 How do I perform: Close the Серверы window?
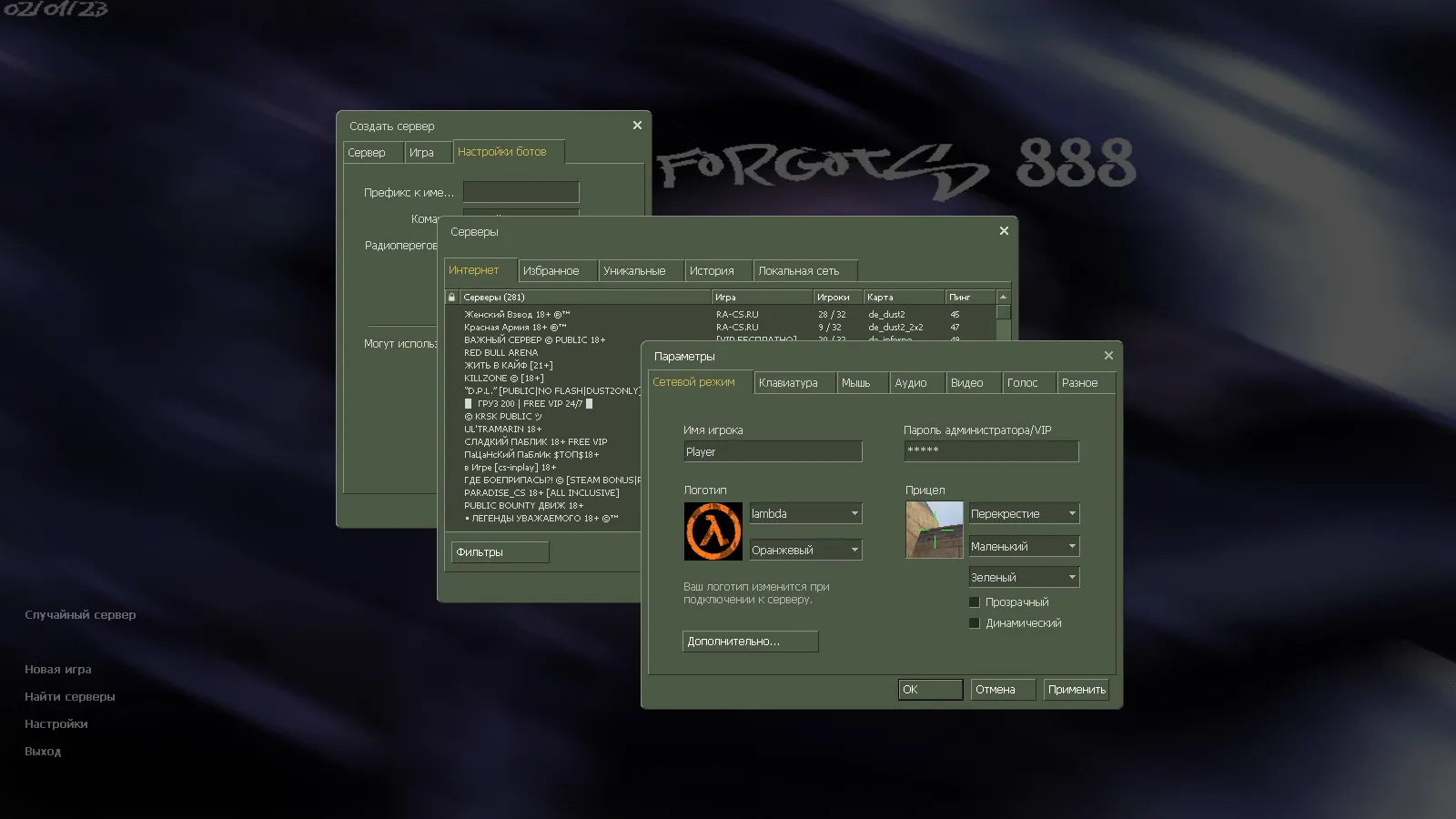(1004, 231)
